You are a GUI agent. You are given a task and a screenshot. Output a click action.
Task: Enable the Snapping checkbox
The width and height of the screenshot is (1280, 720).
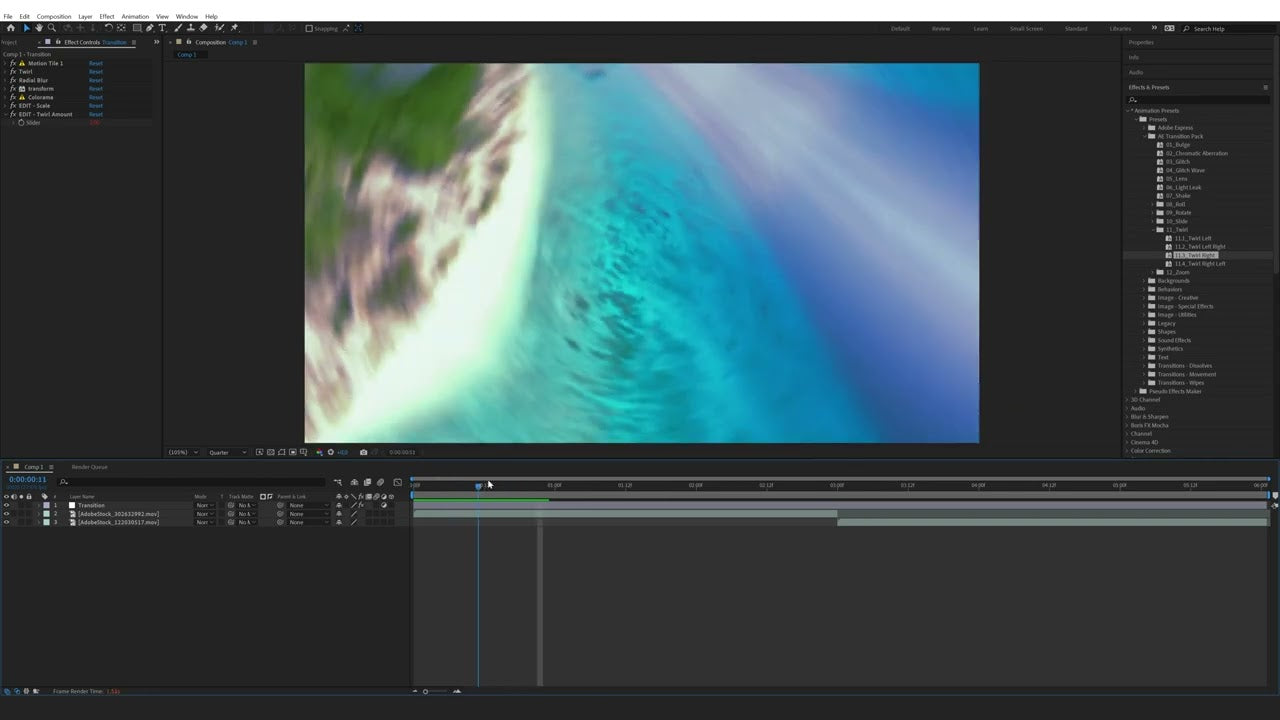pos(311,28)
